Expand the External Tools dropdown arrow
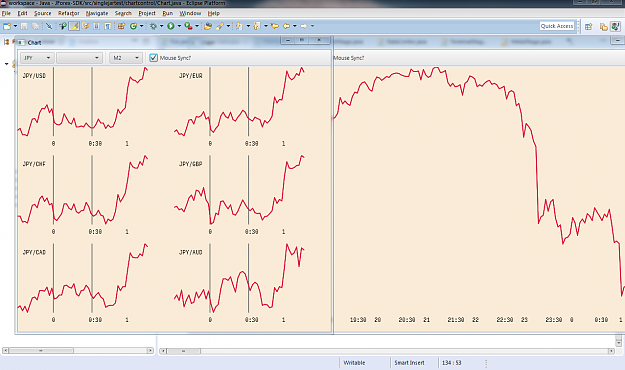This screenshot has width=625, height=370. click(197, 26)
